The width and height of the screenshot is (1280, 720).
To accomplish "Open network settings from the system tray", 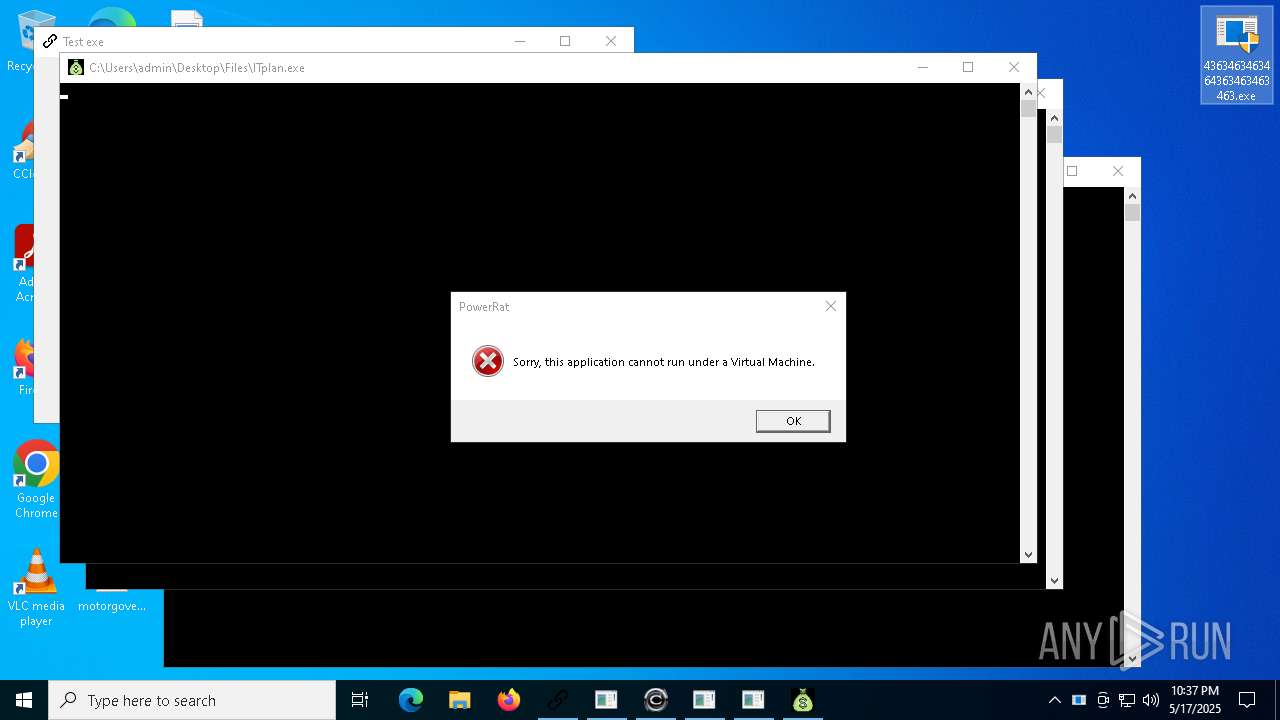I will click(x=1127, y=700).
